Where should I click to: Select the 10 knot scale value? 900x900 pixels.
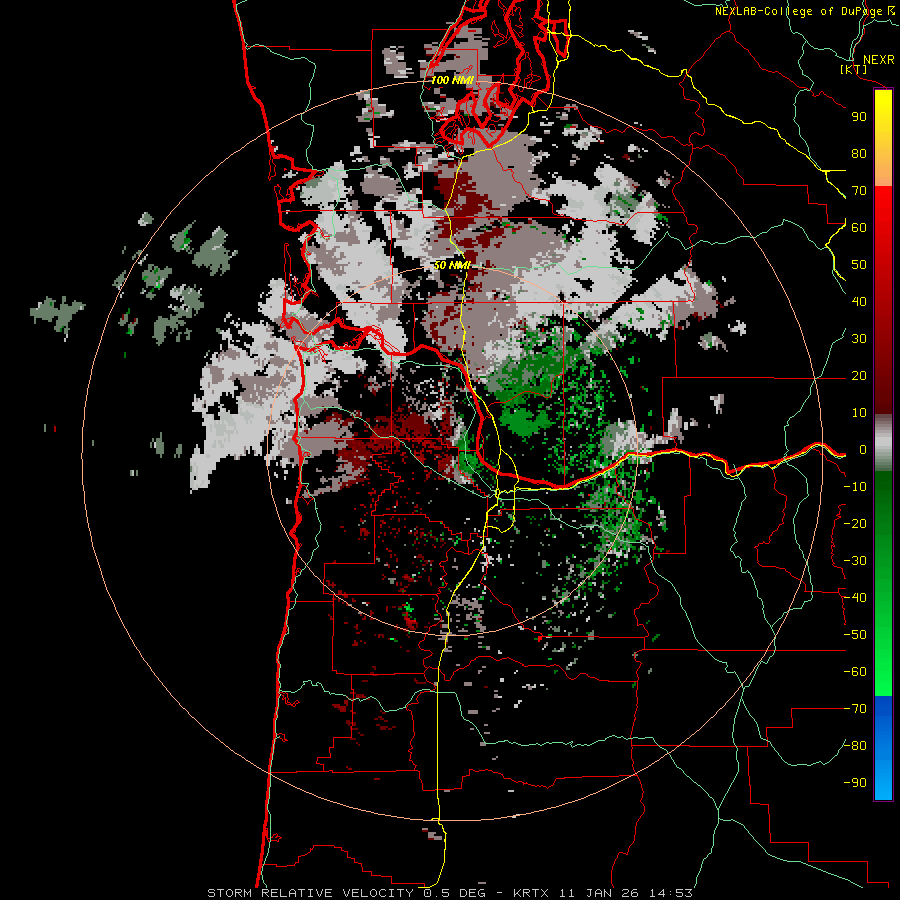(859, 413)
